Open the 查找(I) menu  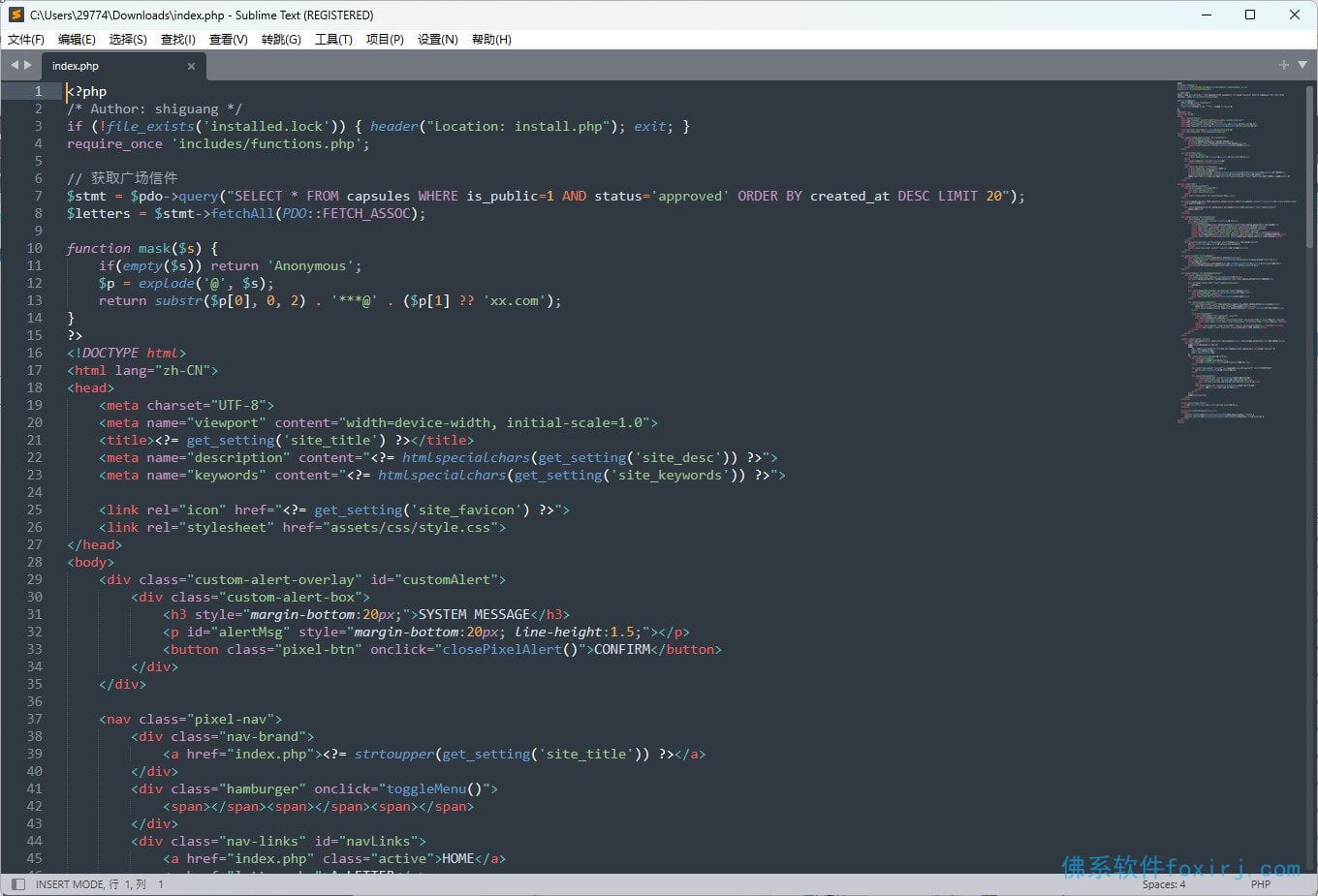[178, 40]
